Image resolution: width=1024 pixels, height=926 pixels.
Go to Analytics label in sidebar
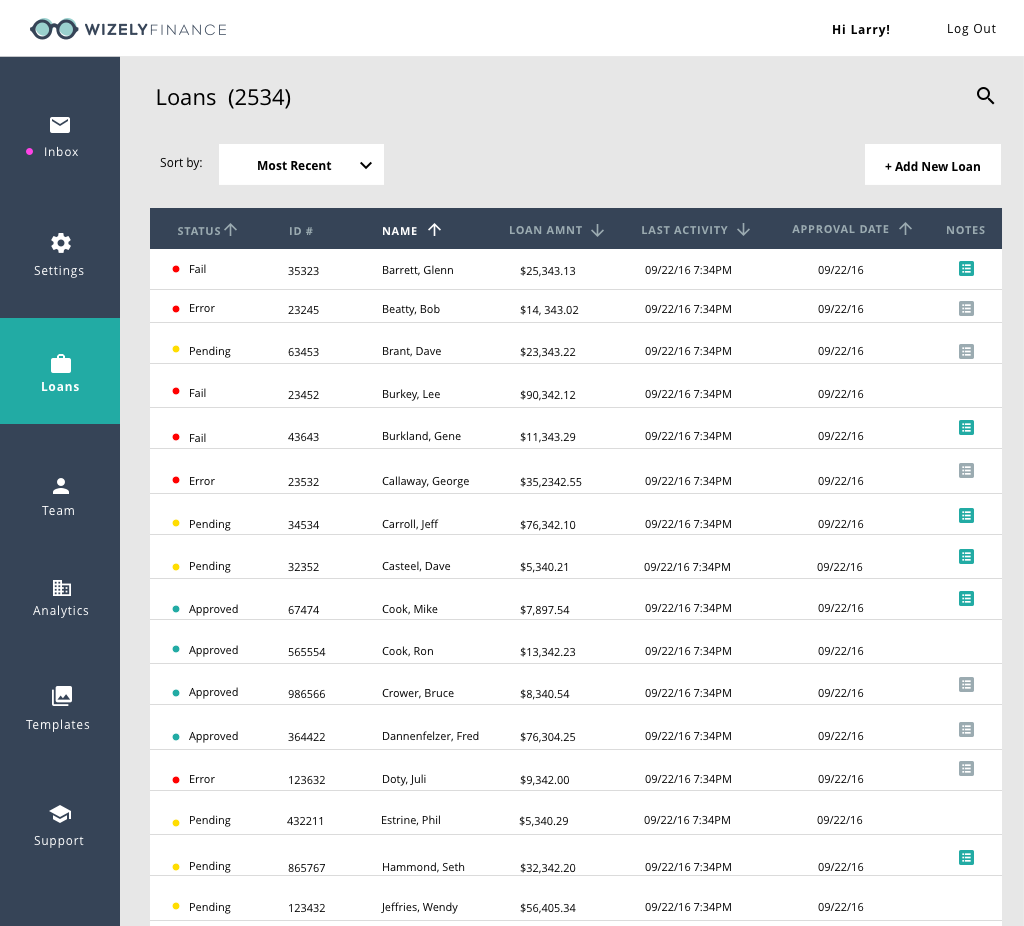[x=61, y=611]
